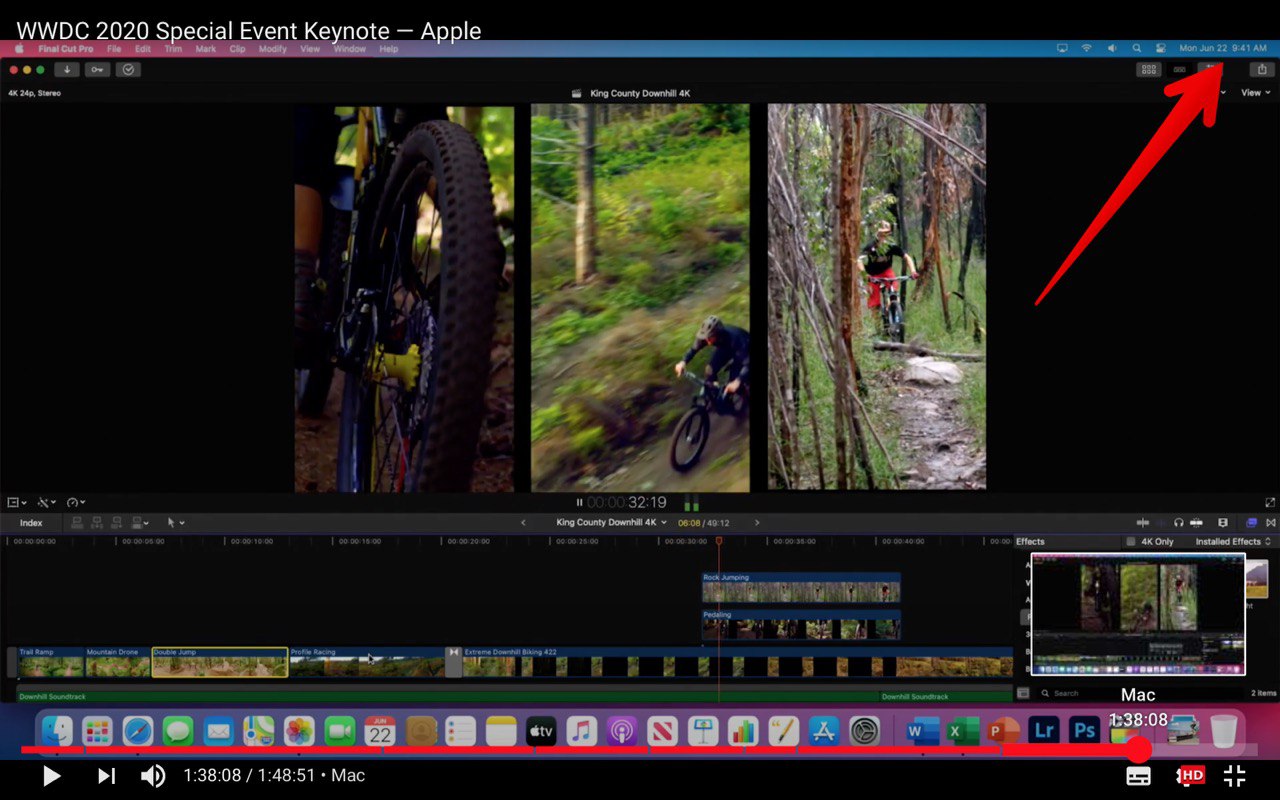The height and width of the screenshot is (800, 1280).
Task: Go back in timeline history arrow
Action: coord(523,523)
